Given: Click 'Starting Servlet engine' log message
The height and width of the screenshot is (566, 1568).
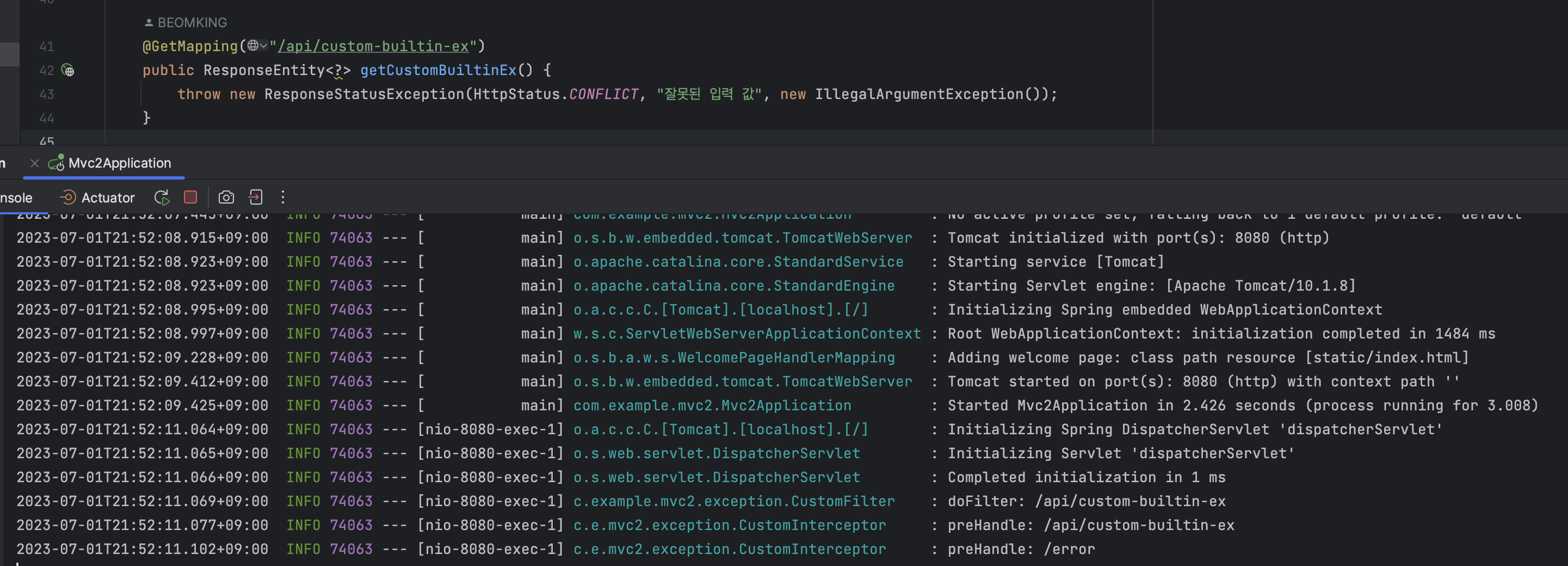Looking at the screenshot, I should [x=1152, y=285].
